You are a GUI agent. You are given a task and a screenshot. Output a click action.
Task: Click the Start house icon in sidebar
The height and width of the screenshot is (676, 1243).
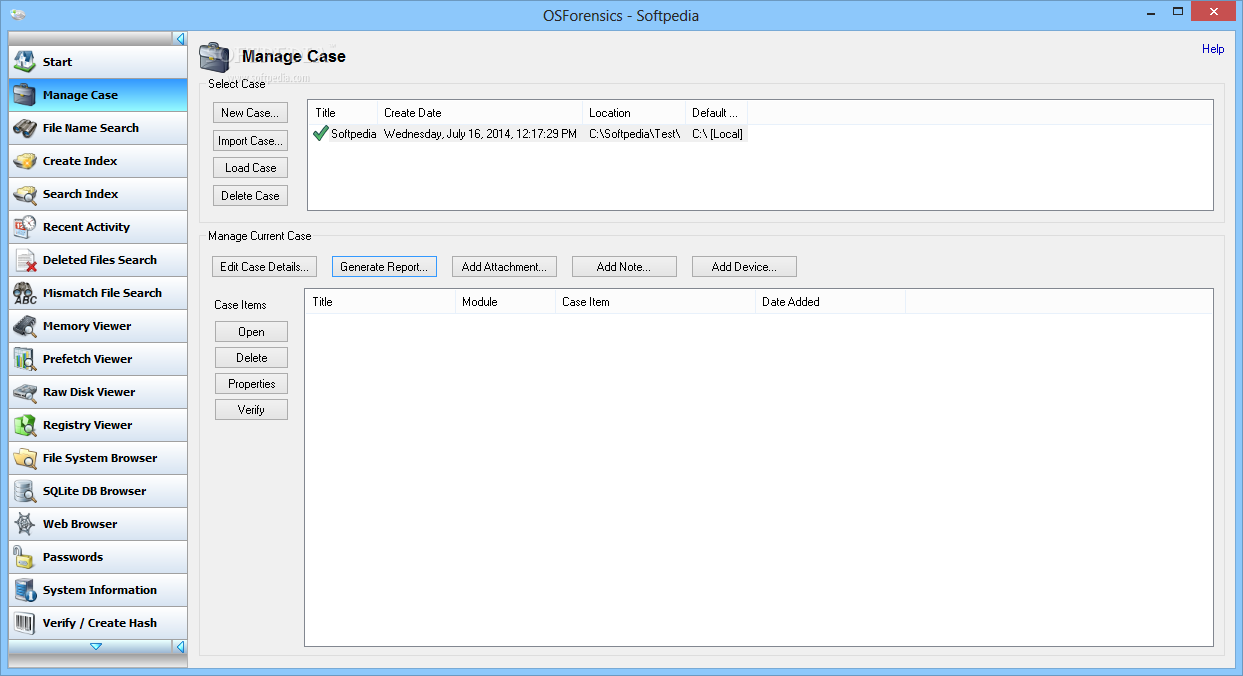tap(25, 62)
